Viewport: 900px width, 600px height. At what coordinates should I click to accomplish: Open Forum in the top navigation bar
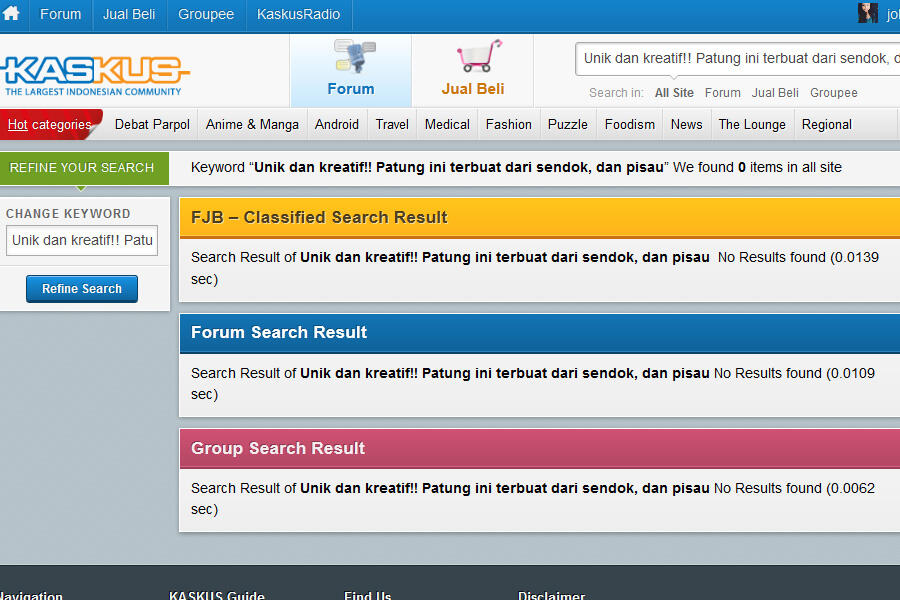point(60,14)
